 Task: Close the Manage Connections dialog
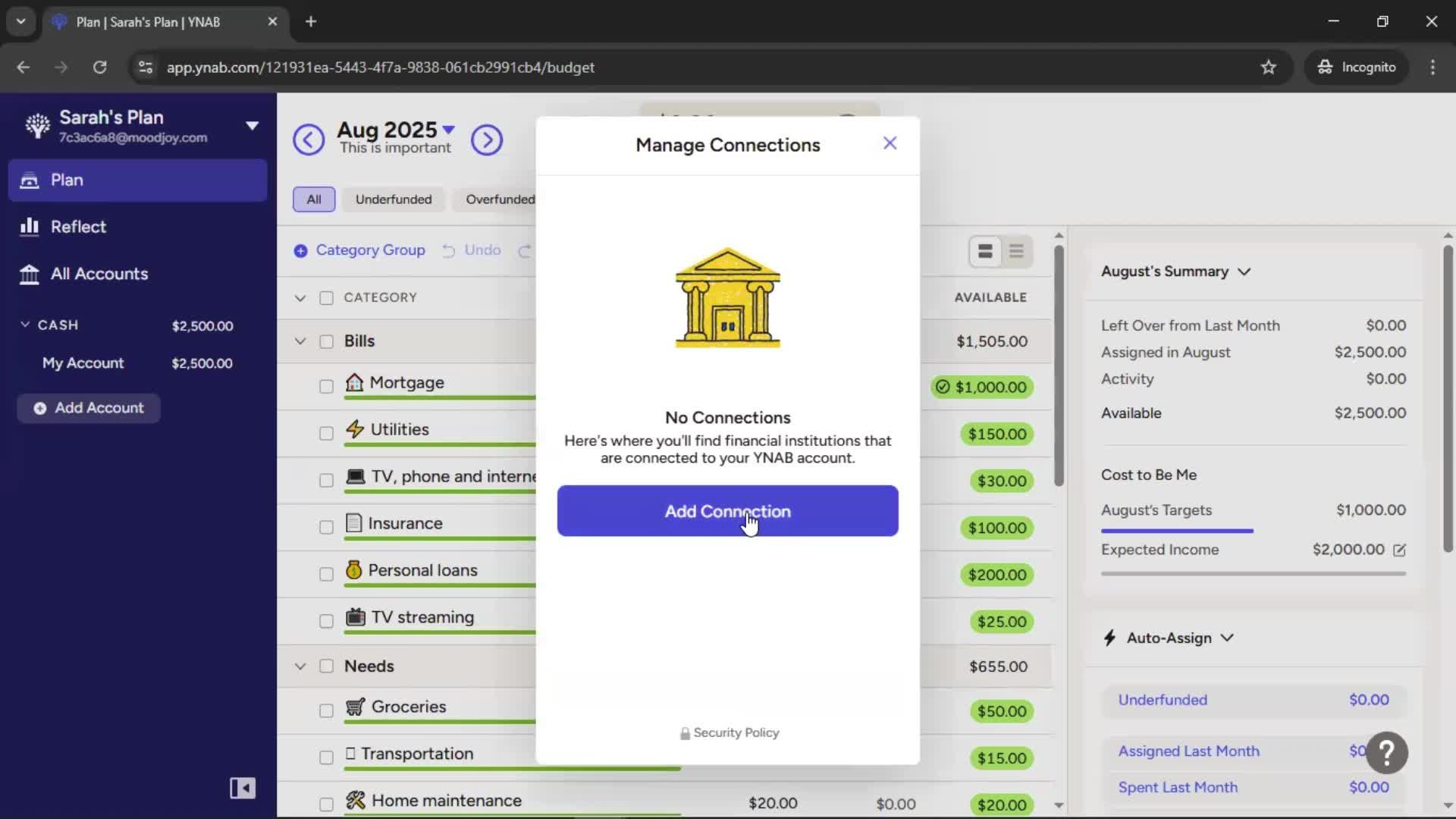click(x=890, y=143)
